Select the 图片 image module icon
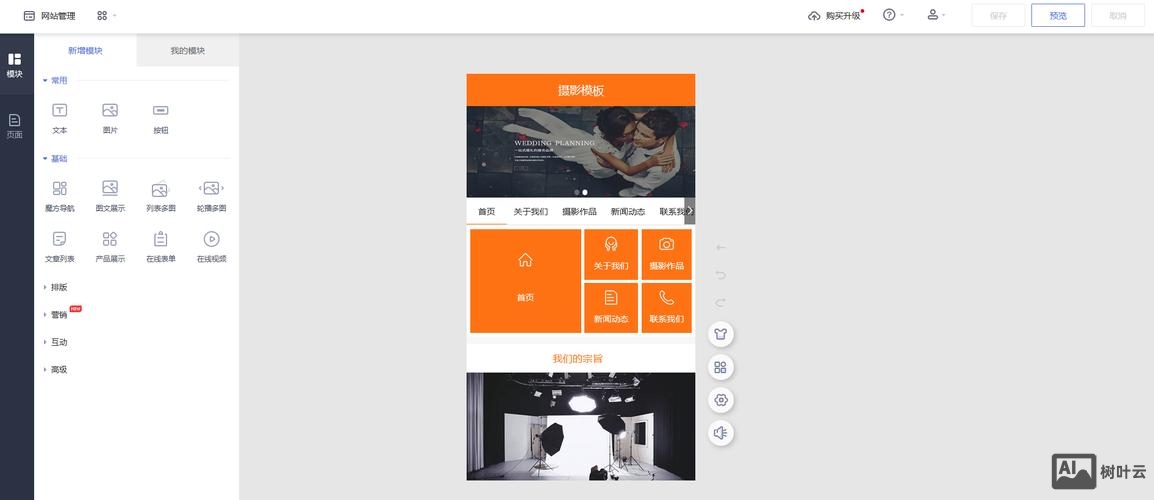Image resolution: width=1154 pixels, height=500 pixels. click(110, 116)
